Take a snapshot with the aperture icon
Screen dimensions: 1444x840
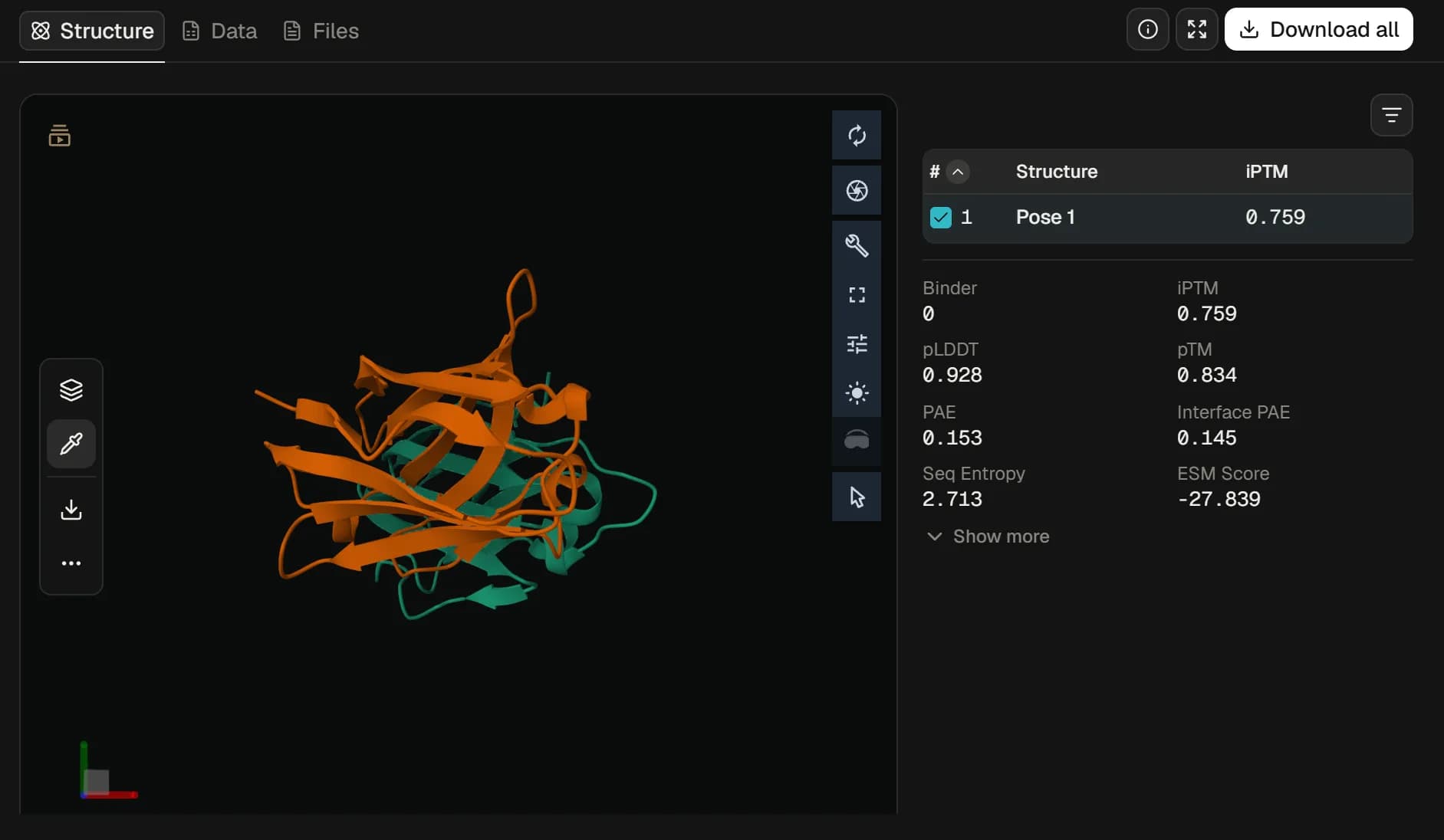(857, 190)
